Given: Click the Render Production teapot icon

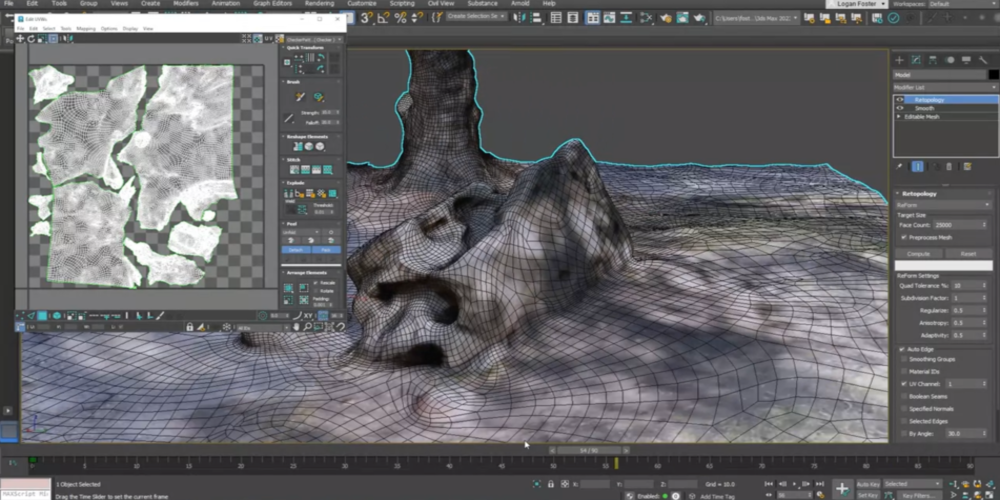Looking at the screenshot, I should point(700,18).
